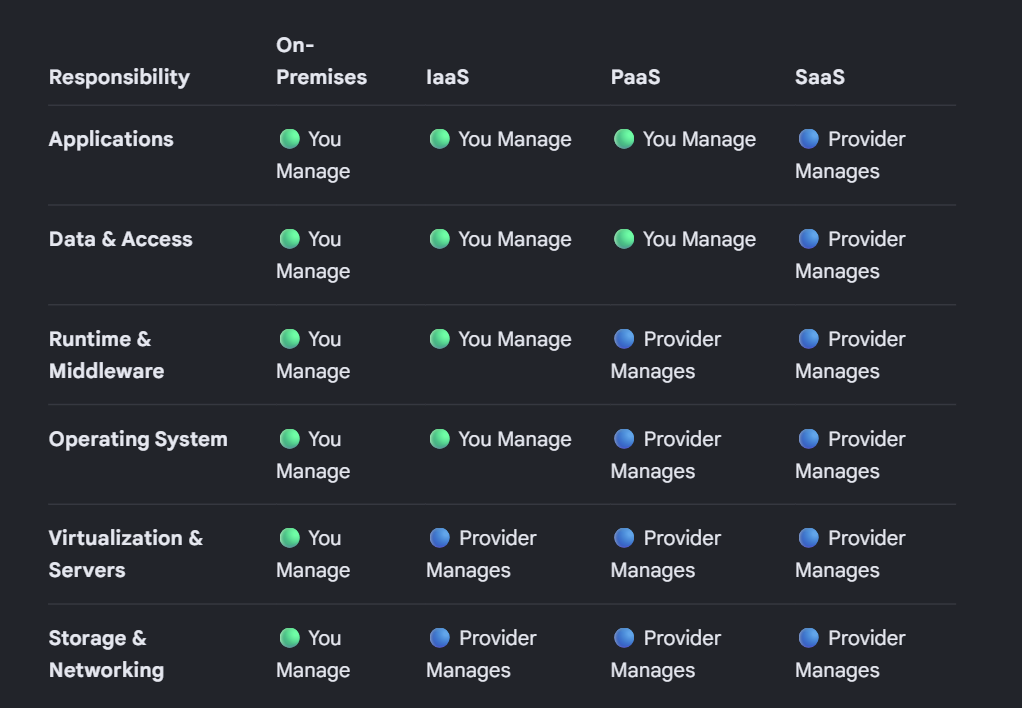The height and width of the screenshot is (708, 1022).
Task: Click the blue dot in Runtime & Middleware PaaS cell
Action: pos(624,339)
